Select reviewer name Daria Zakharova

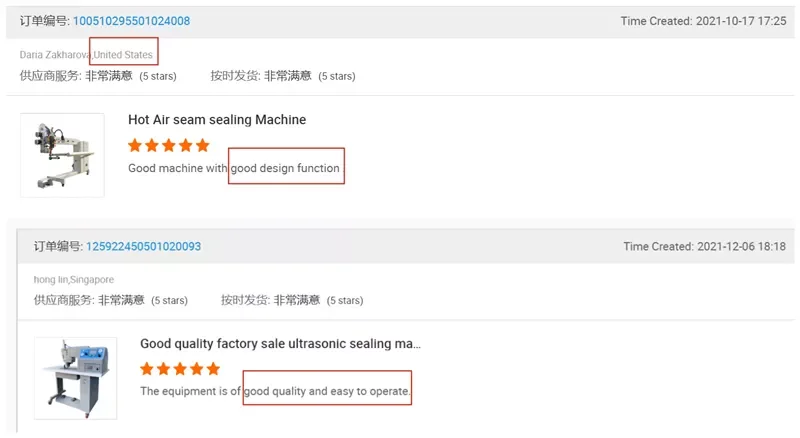pyautogui.click(x=55, y=55)
